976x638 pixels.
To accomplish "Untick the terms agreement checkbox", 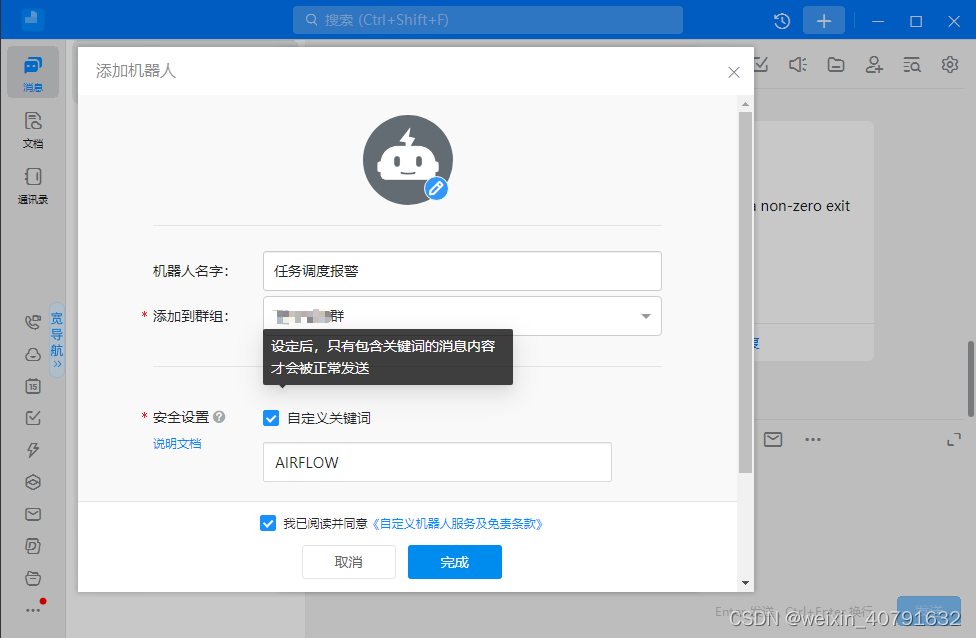I will coord(268,522).
